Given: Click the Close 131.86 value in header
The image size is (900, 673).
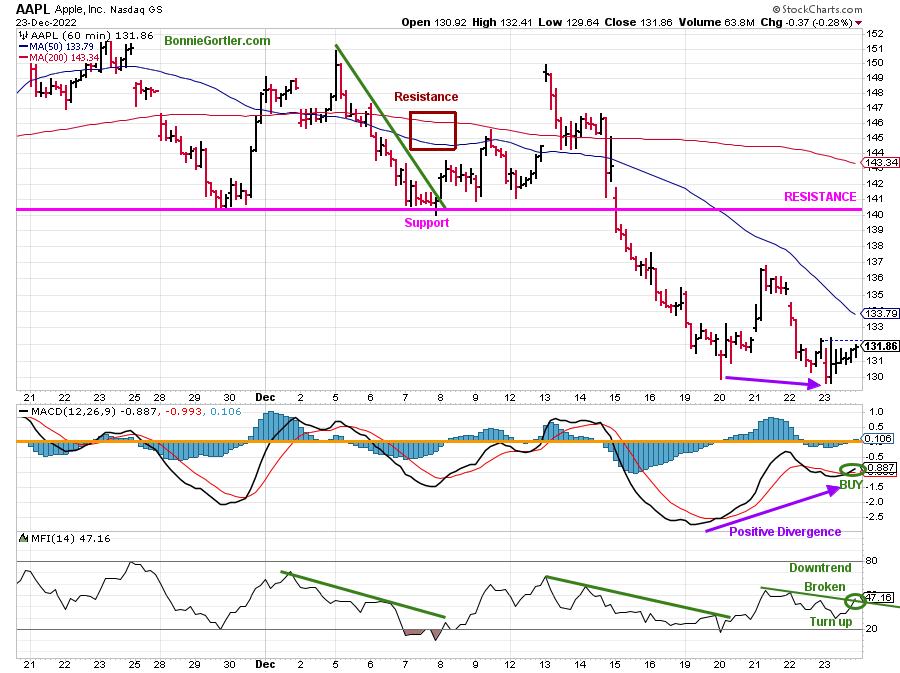Looking at the screenshot, I should [638, 22].
